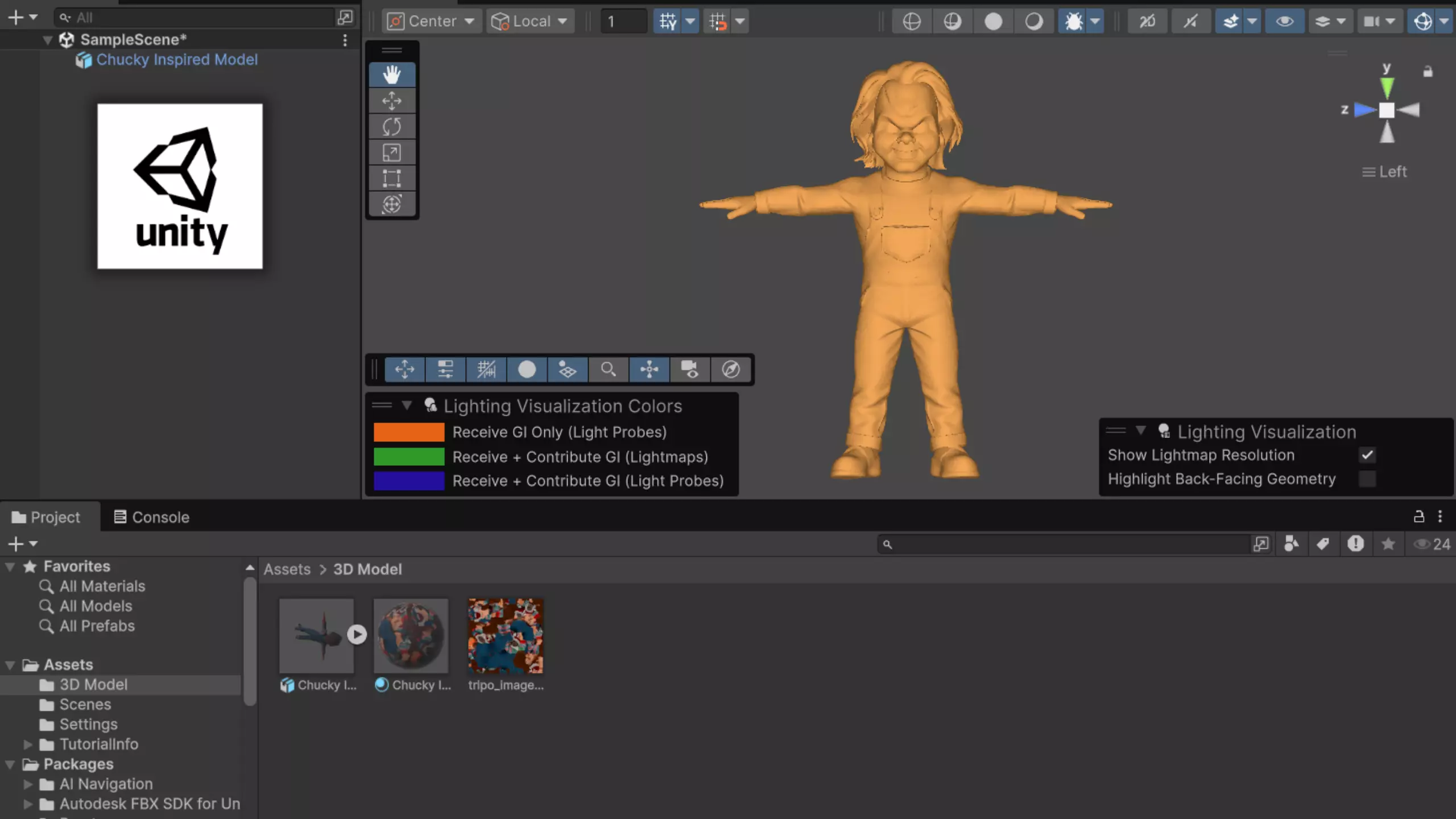Screen dimensions: 1456x819
Task: Open the debug draw mode dropdown arrow
Action: click(1095, 21)
